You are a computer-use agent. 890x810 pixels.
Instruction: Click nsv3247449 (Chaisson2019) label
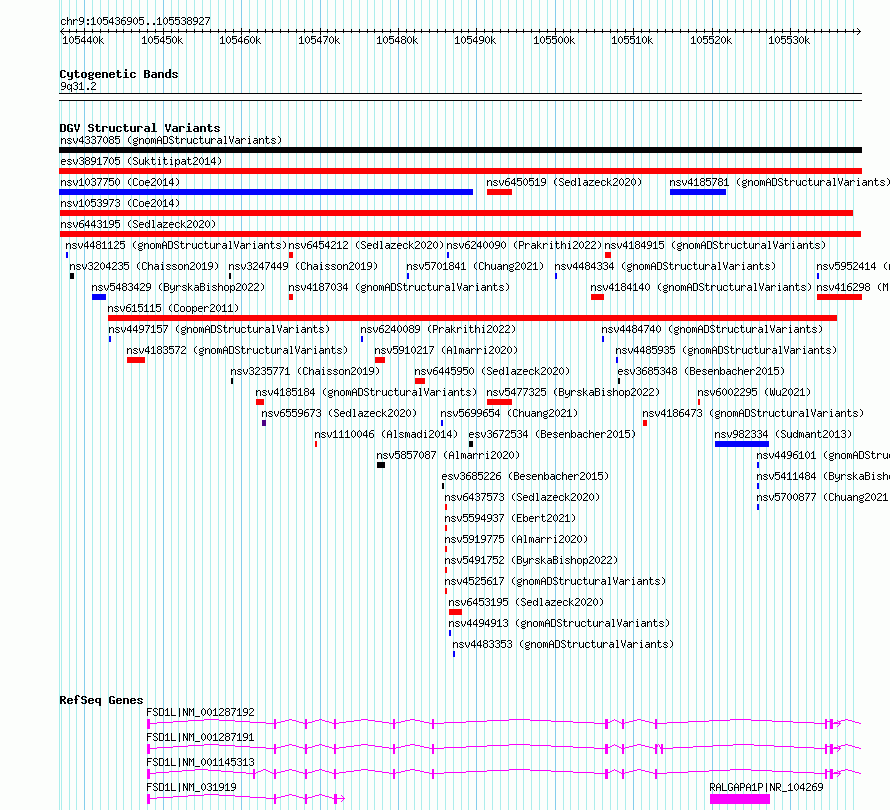coord(303,266)
